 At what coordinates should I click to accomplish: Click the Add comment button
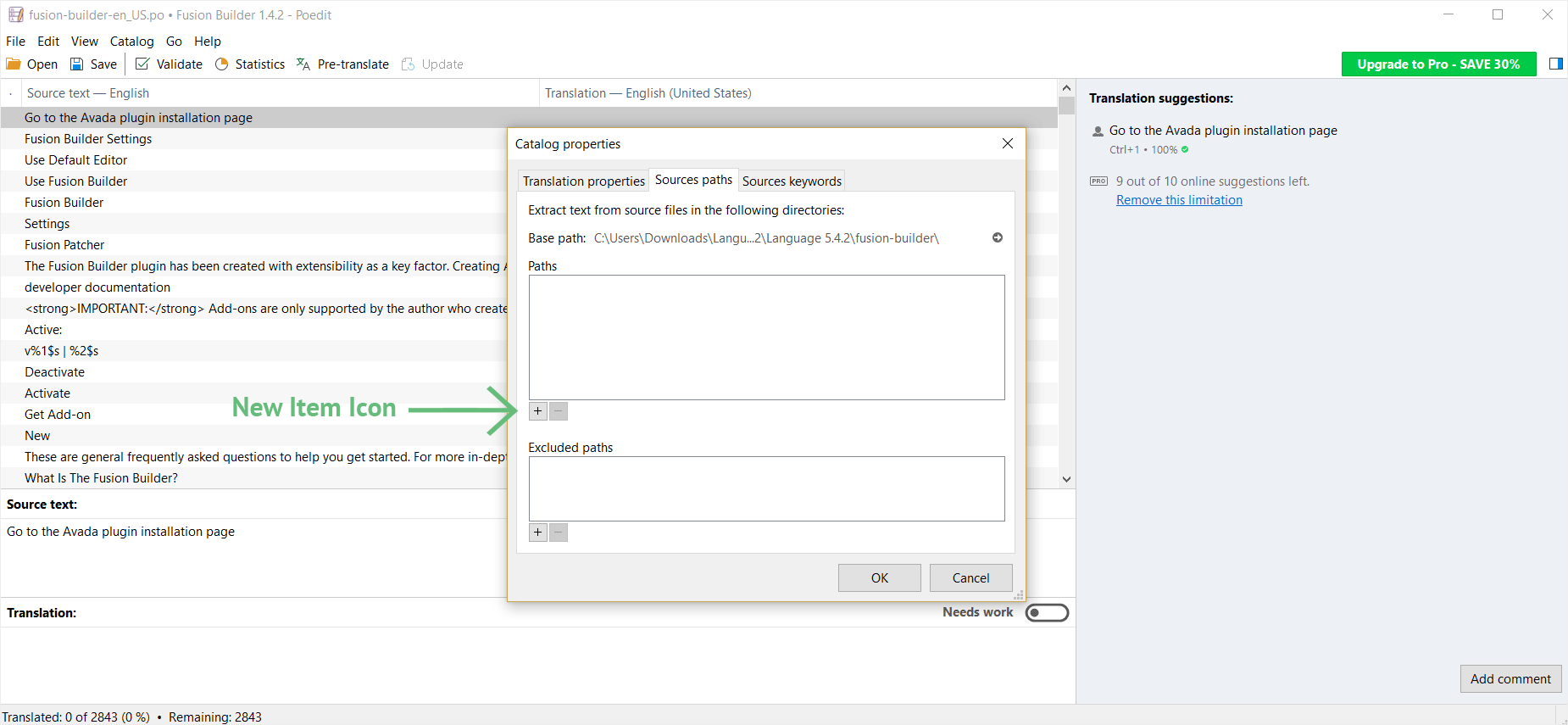pyautogui.click(x=1510, y=679)
